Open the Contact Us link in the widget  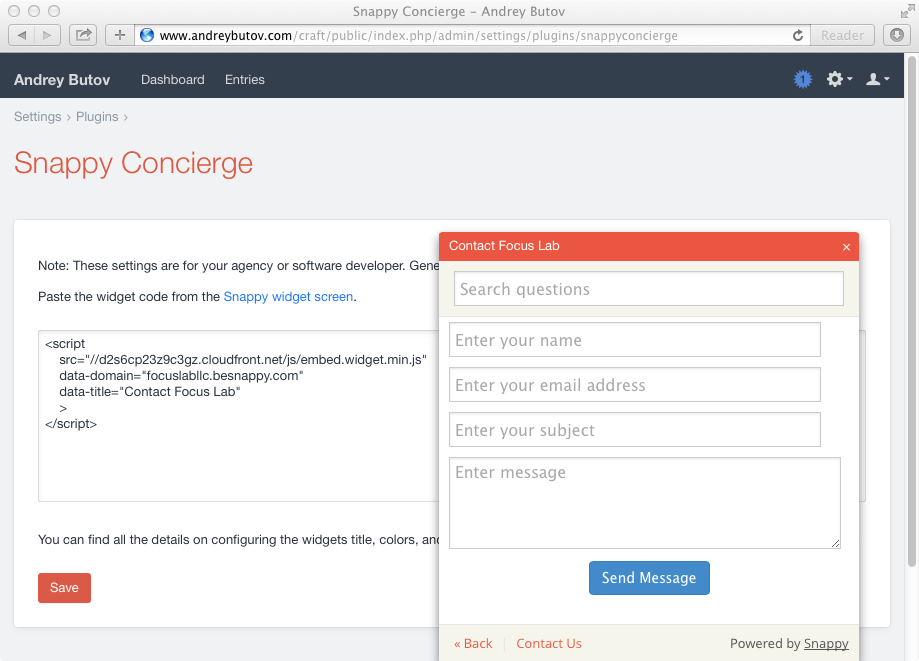[549, 643]
